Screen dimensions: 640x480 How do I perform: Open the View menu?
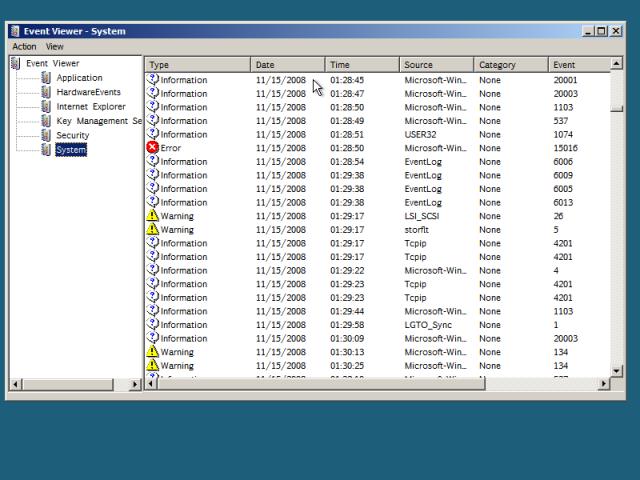(x=54, y=47)
